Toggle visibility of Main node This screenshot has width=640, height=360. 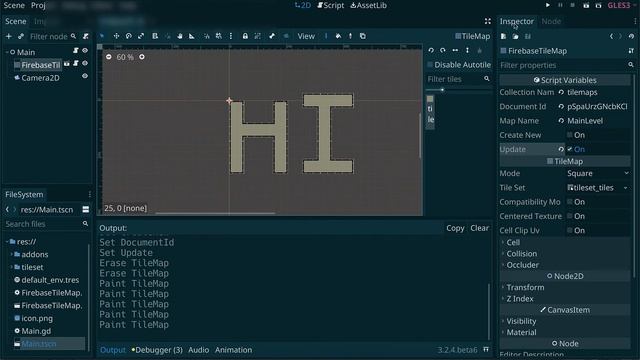click(x=85, y=51)
